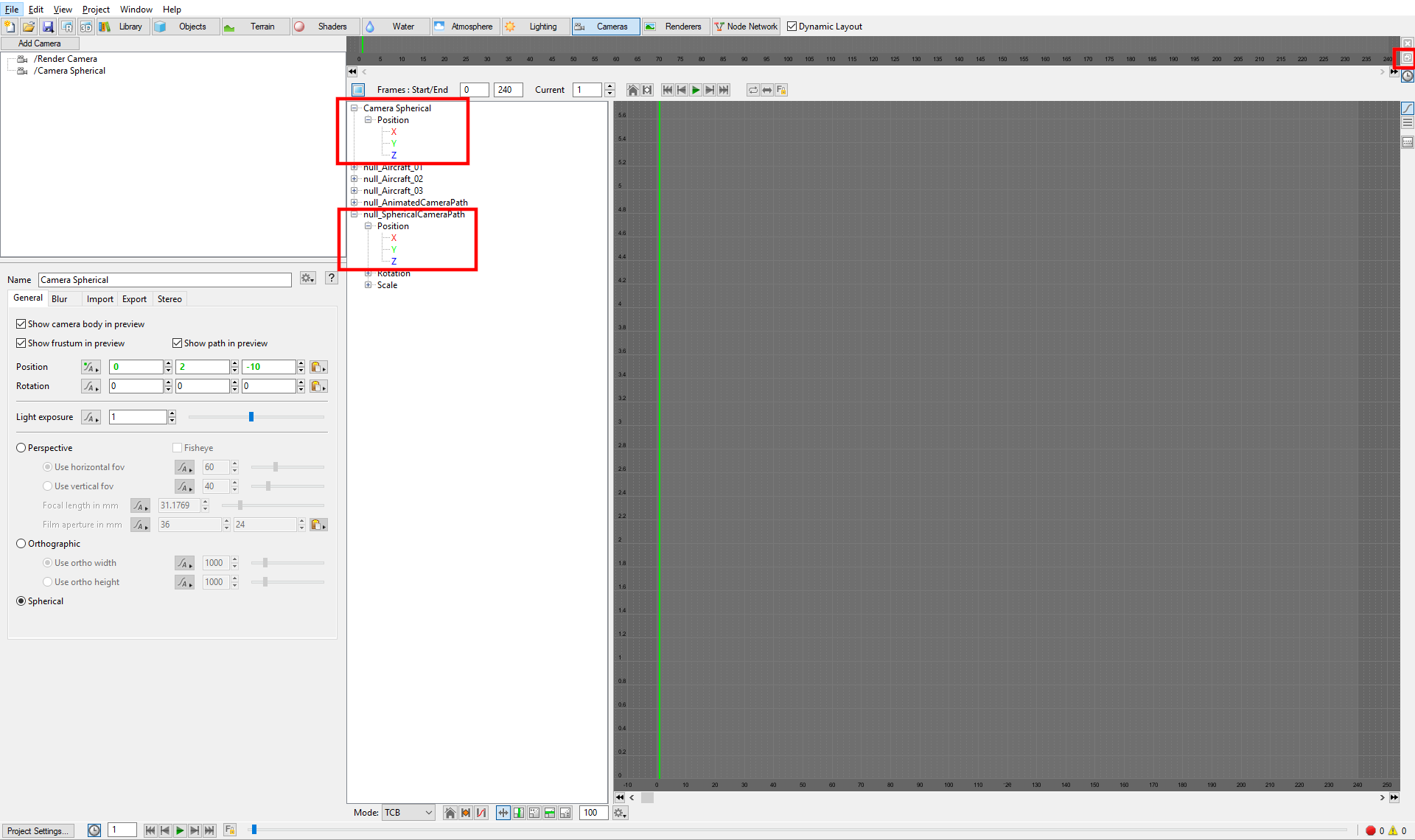Image resolution: width=1415 pixels, height=840 pixels.
Task: Open the Renderers toolbar section
Action: coord(675,27)
